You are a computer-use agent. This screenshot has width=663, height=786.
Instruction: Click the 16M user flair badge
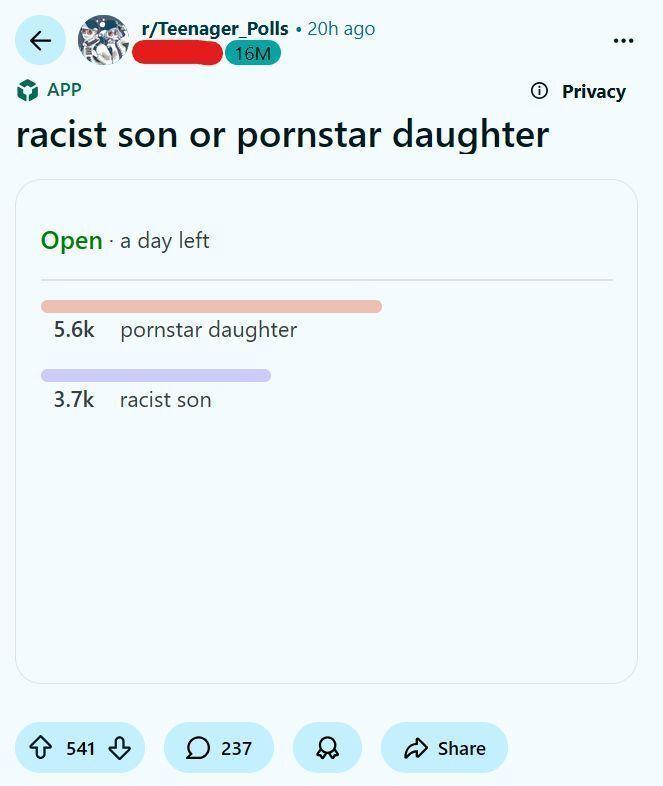(x=253, y=53)
